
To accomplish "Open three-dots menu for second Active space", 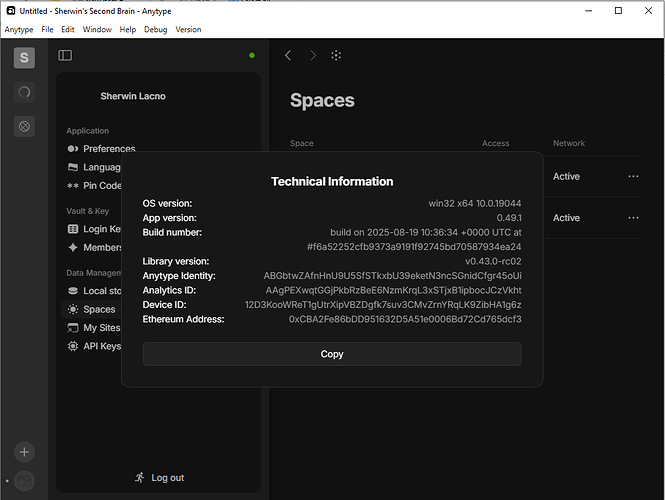I will 633,218.
